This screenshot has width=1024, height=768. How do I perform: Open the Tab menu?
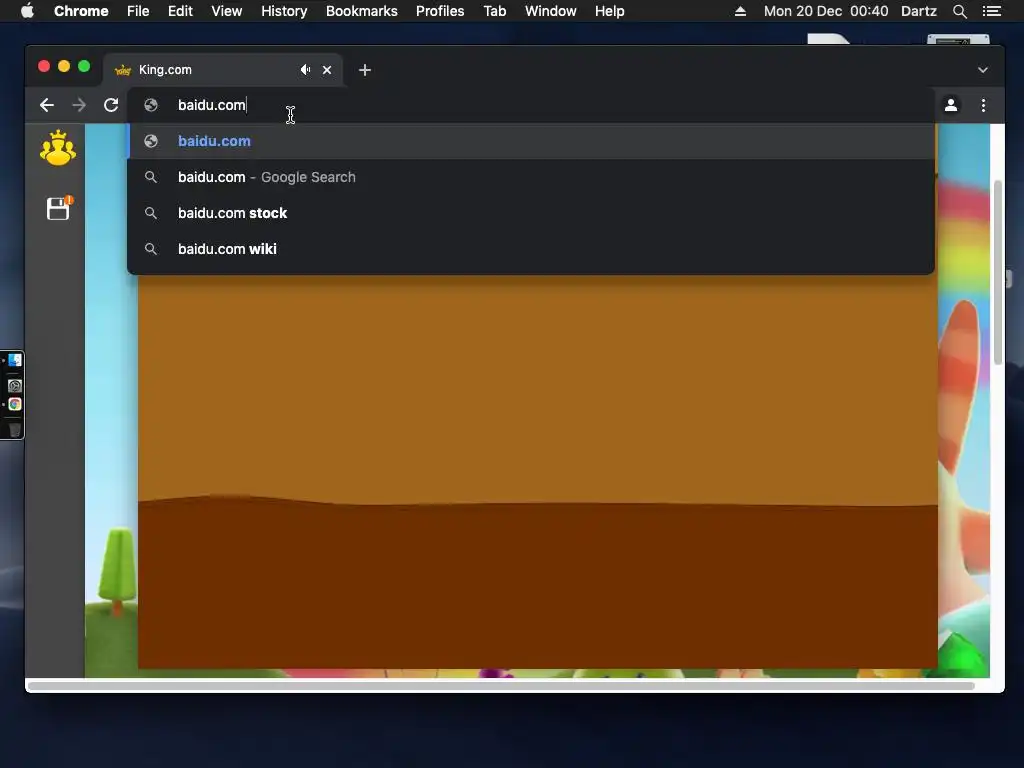click(x=494, y=11)
